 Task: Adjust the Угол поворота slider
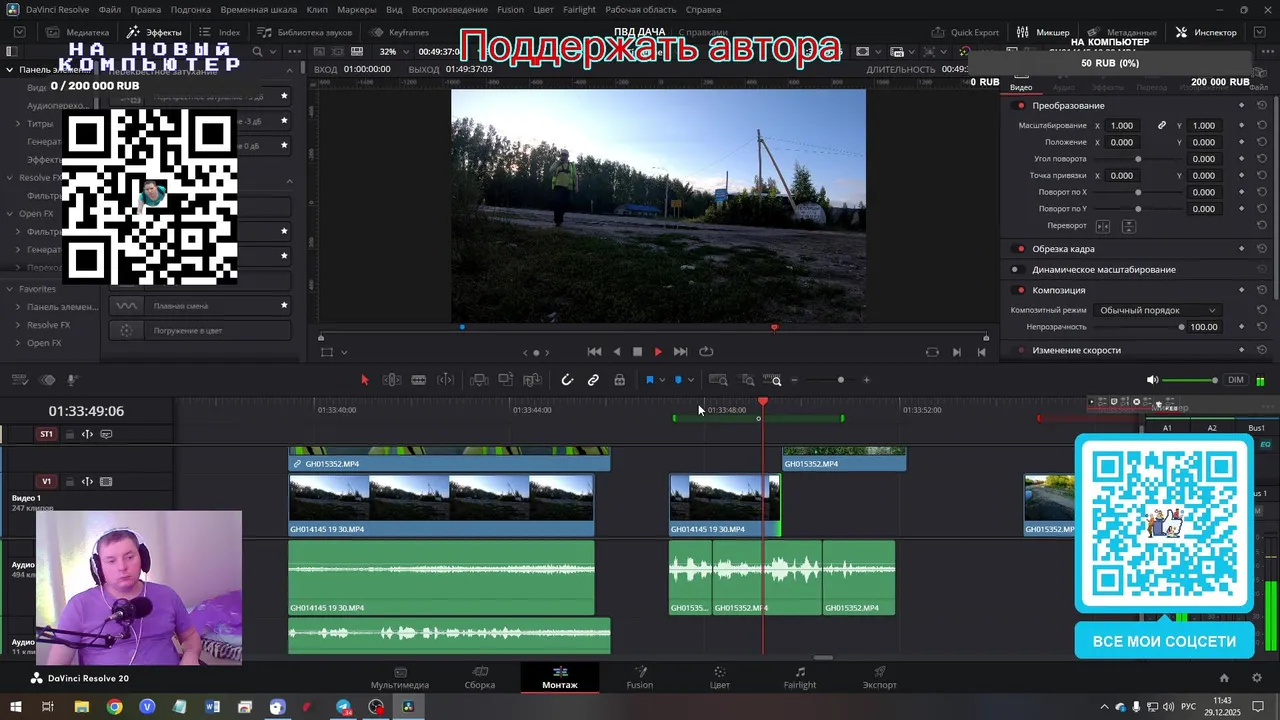[1138, 159]
